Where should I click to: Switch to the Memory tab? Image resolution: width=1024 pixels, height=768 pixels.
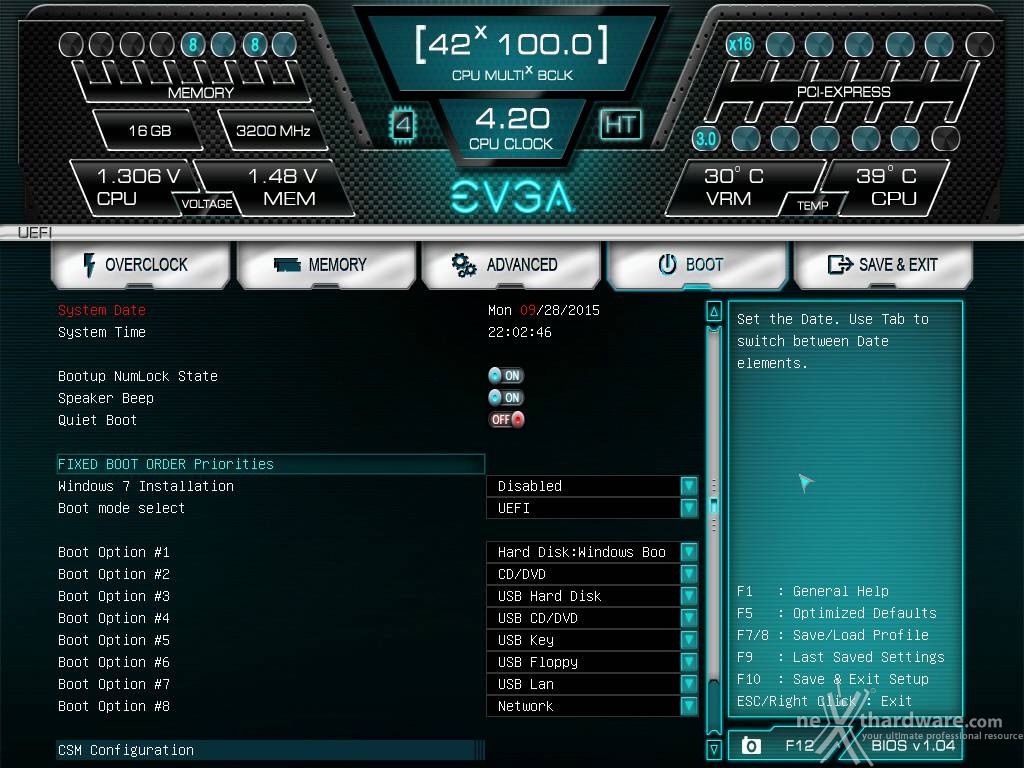(x=326, y=264)
